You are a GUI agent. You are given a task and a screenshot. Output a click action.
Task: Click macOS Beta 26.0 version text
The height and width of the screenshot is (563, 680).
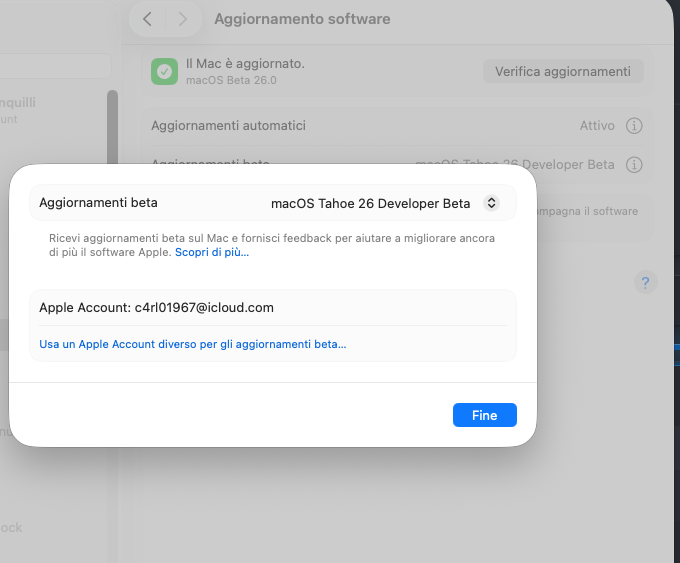click(231, 80)
